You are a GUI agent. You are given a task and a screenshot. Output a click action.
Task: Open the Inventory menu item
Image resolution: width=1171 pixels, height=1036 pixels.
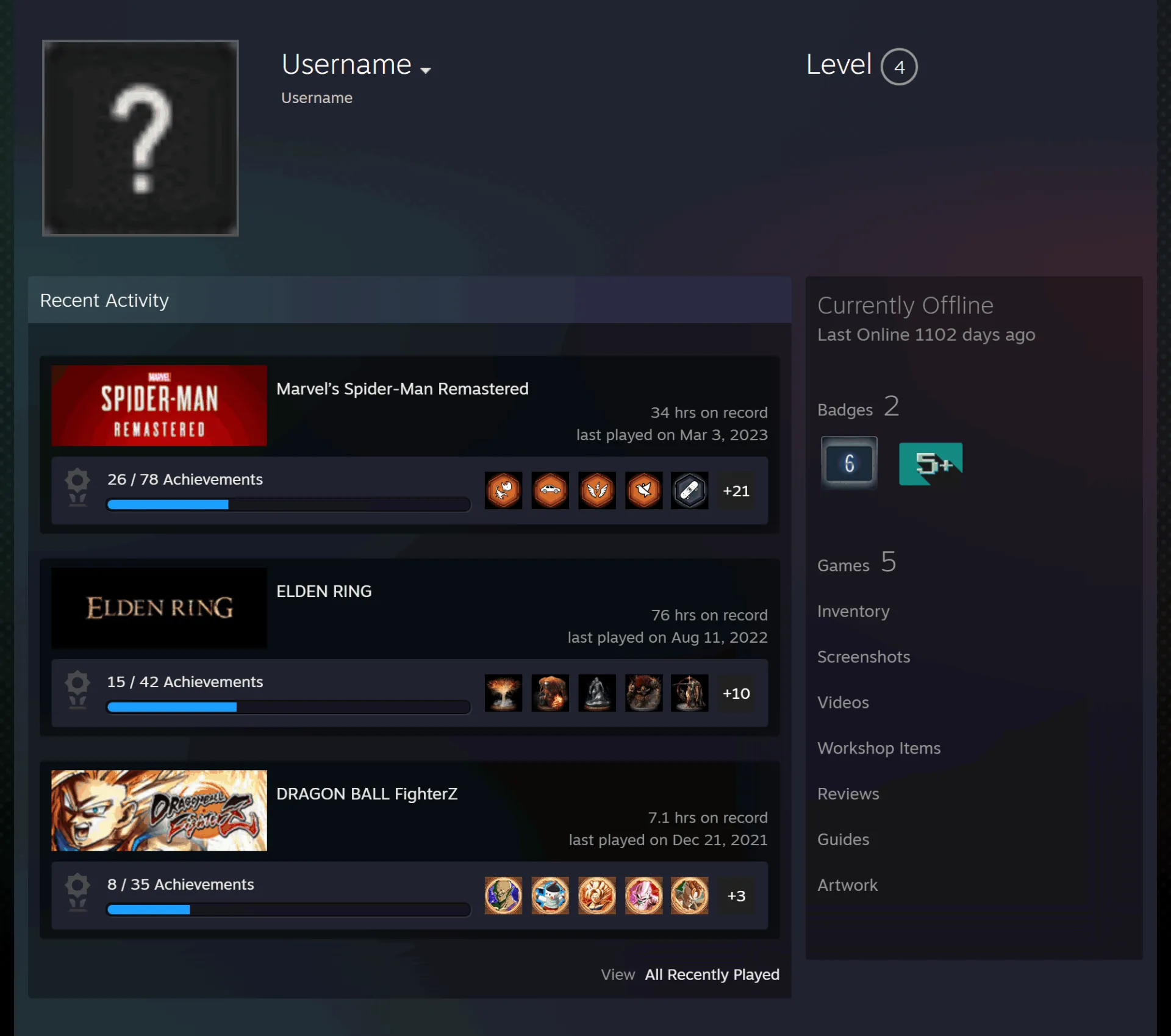coord(853,611)
